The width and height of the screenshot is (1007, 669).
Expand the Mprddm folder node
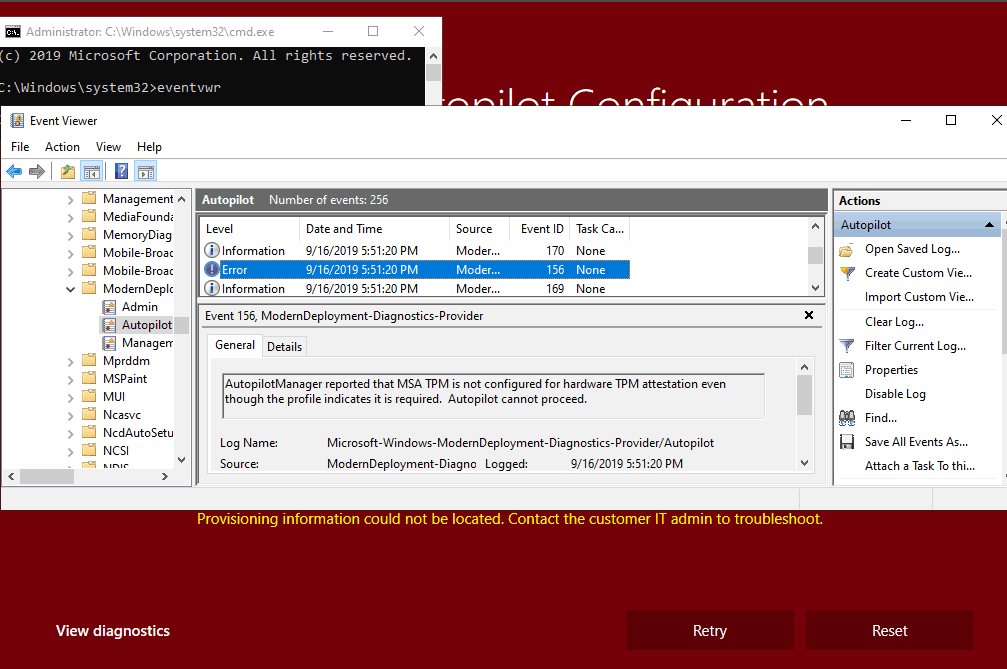pos(71,361)
